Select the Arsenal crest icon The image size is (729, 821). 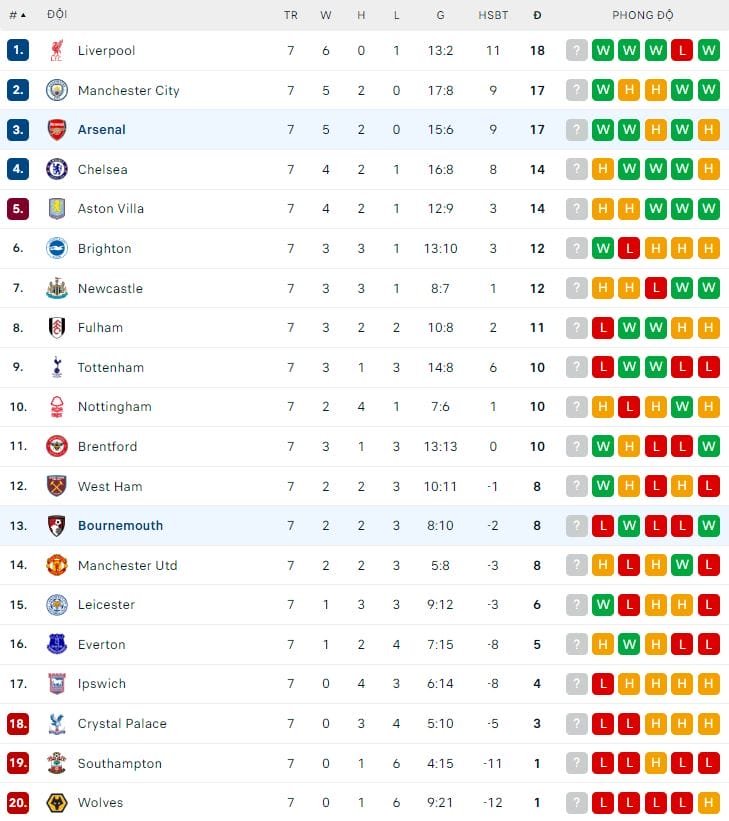click(x=57, y=129)
